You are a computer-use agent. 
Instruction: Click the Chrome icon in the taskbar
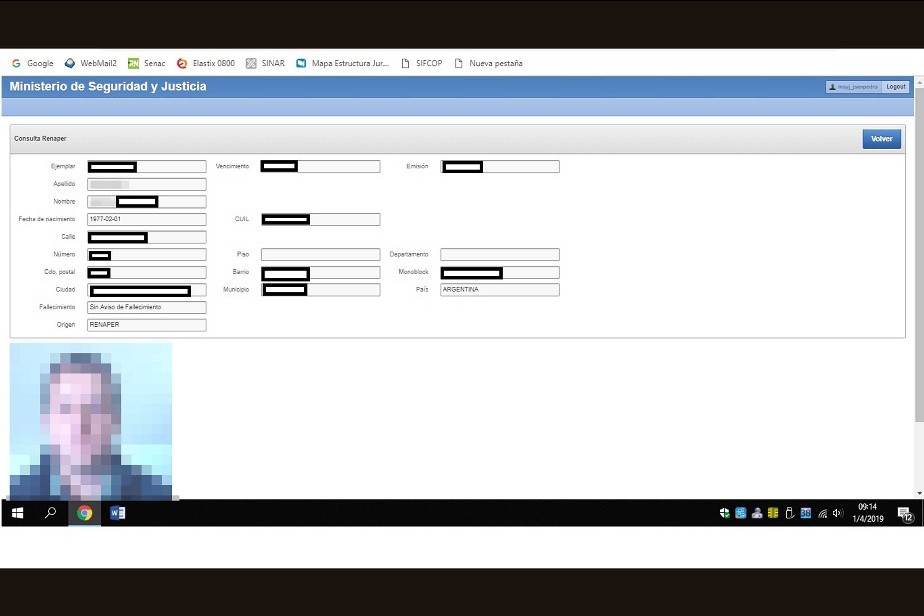[85, 513]
